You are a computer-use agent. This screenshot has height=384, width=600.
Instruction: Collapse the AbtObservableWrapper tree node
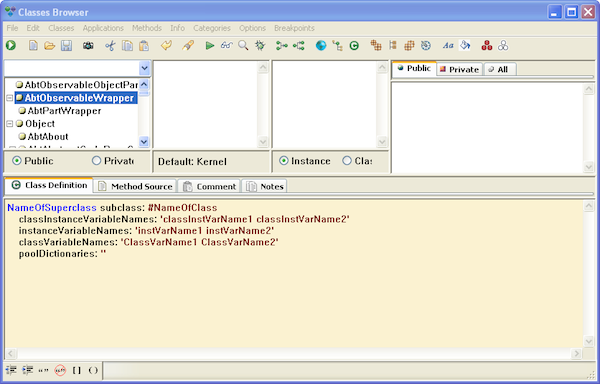10,98
